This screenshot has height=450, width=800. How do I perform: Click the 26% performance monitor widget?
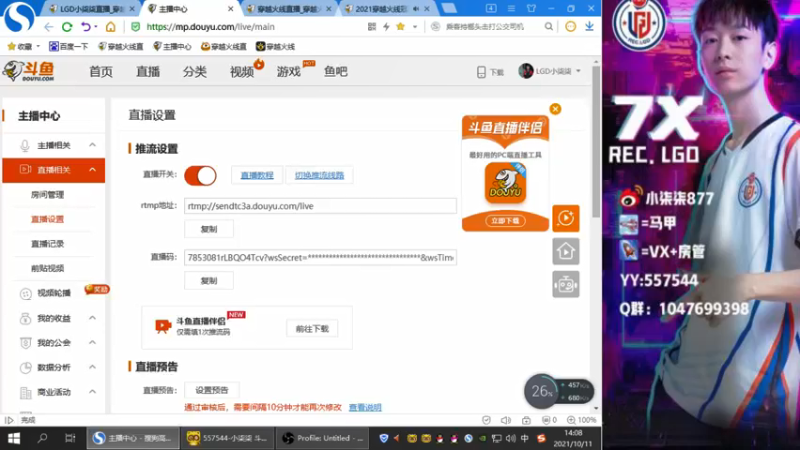[x=542, y=391]
